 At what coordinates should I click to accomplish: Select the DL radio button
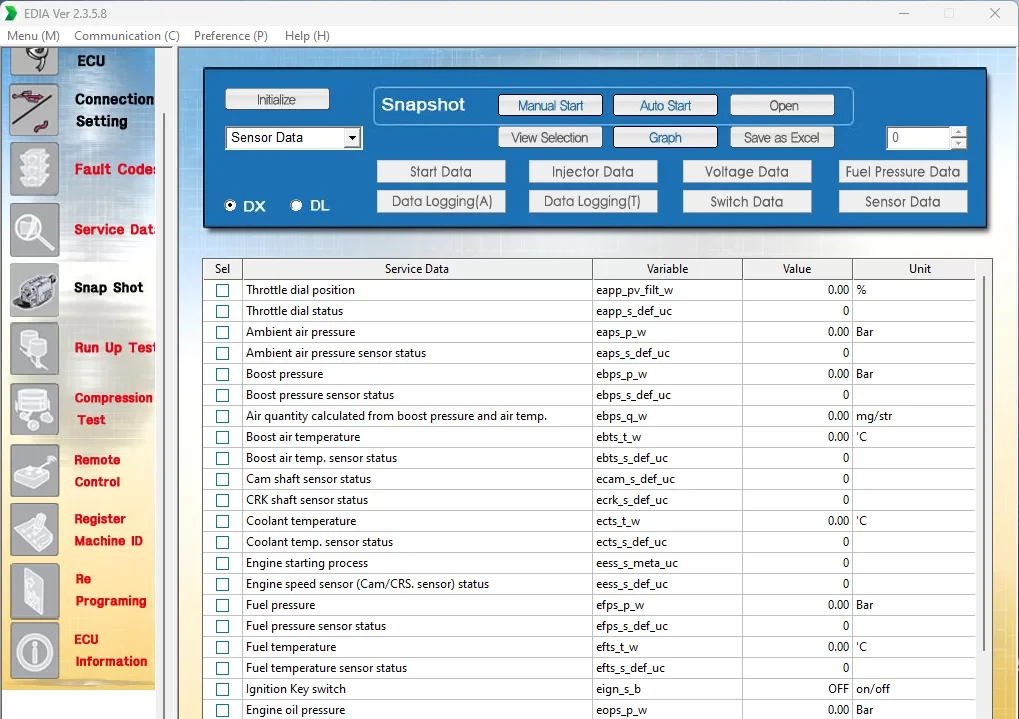click(x=296, y=206)
